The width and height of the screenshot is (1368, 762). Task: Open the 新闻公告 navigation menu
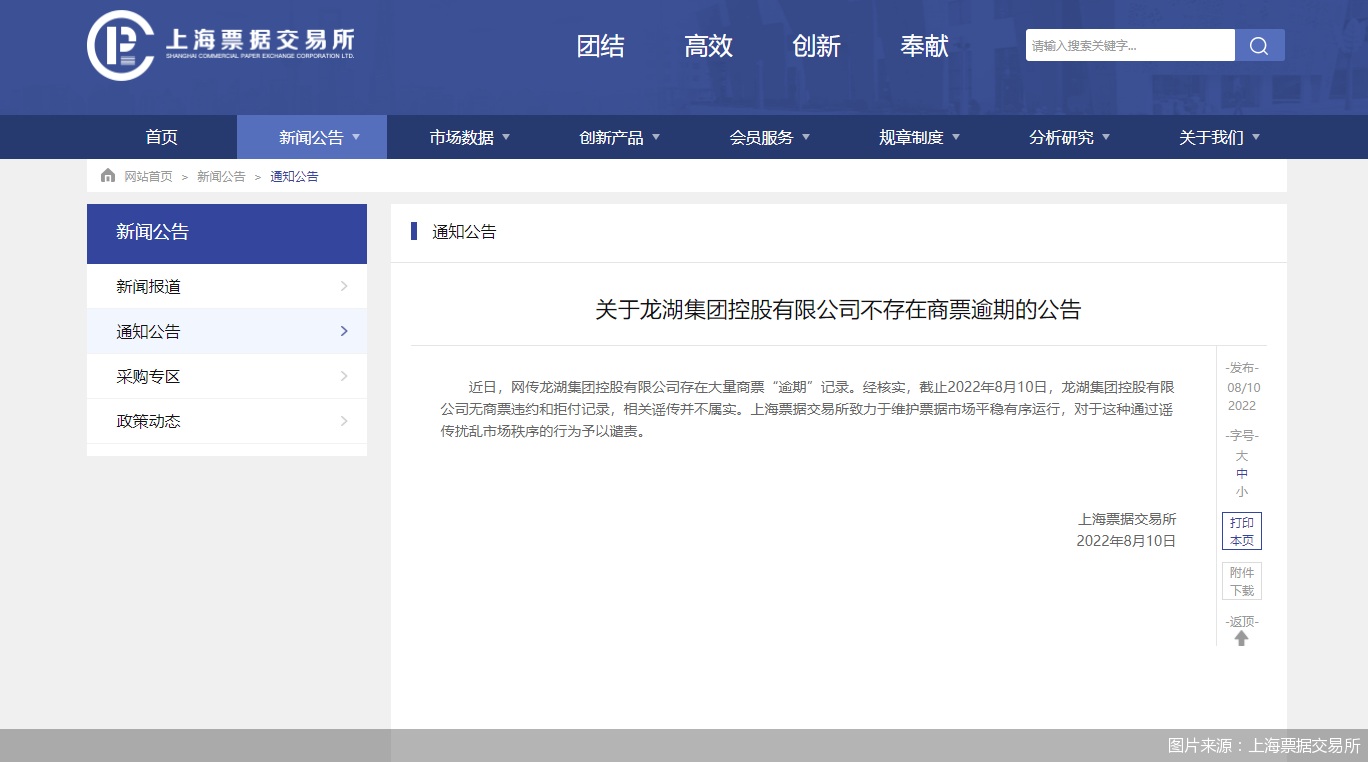pos(312,137)
